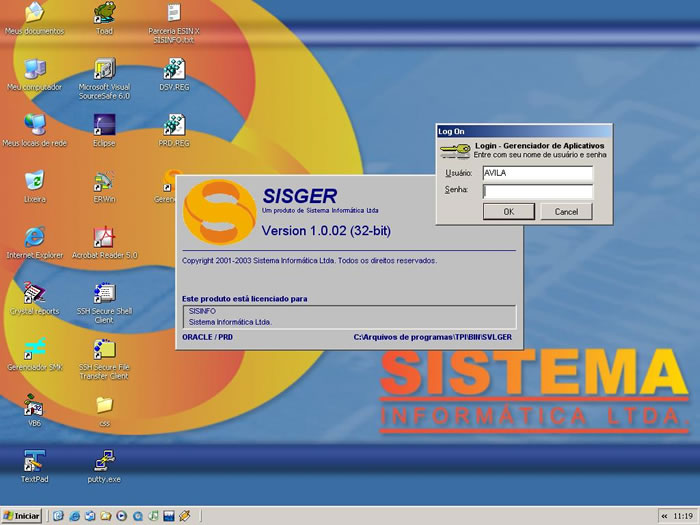This screenshot has height=525, width=700.
Task: Launch Acrobat Reader 5.0 shortcut
Action: 104,242
